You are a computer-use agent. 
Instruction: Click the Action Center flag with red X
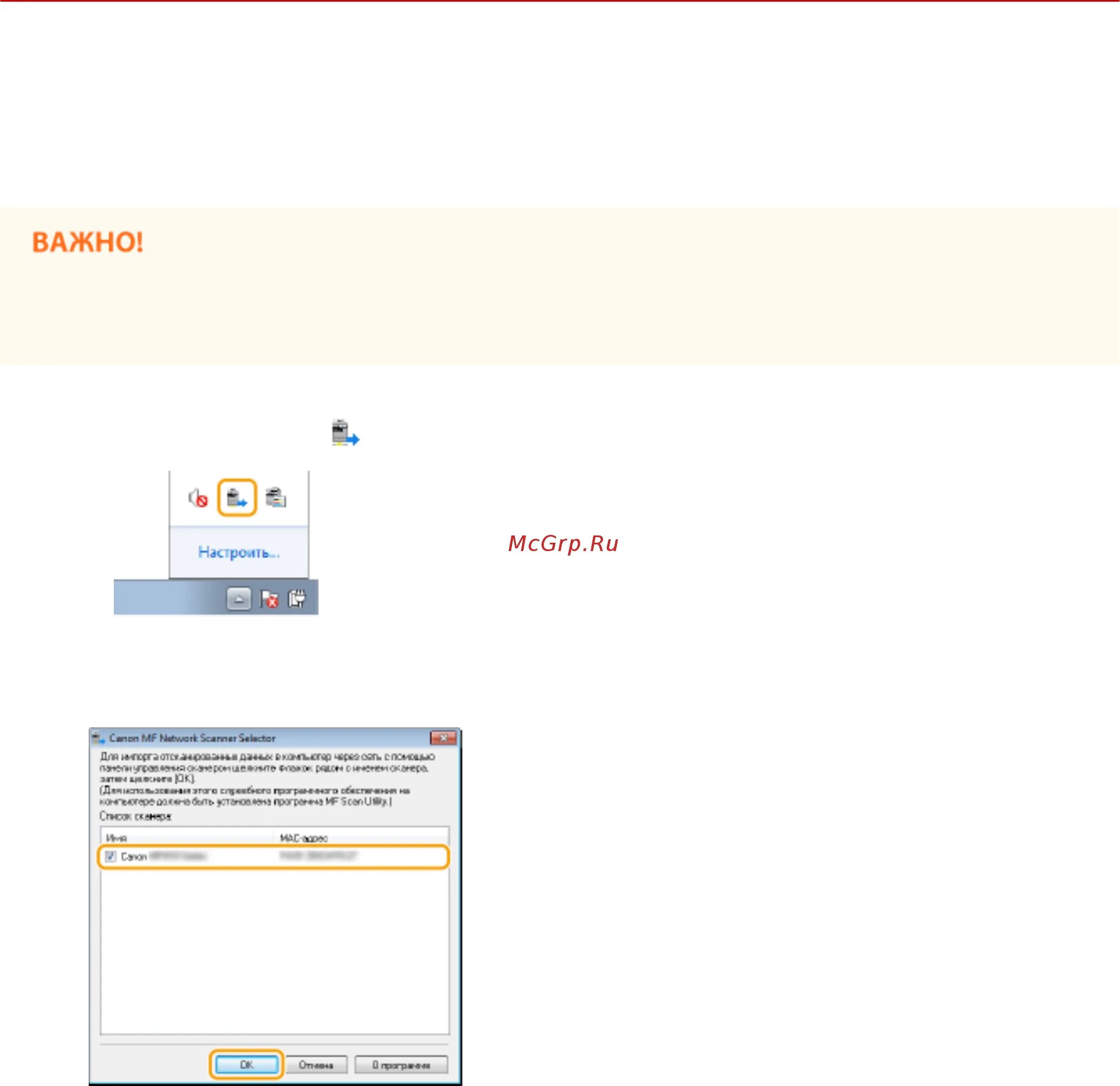coord(269,599)
